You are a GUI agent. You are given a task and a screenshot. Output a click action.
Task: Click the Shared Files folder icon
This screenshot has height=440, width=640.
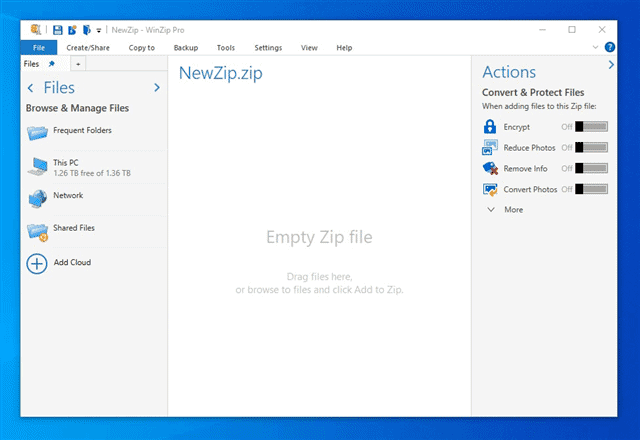pyautogui.click(x=38, y=232)
